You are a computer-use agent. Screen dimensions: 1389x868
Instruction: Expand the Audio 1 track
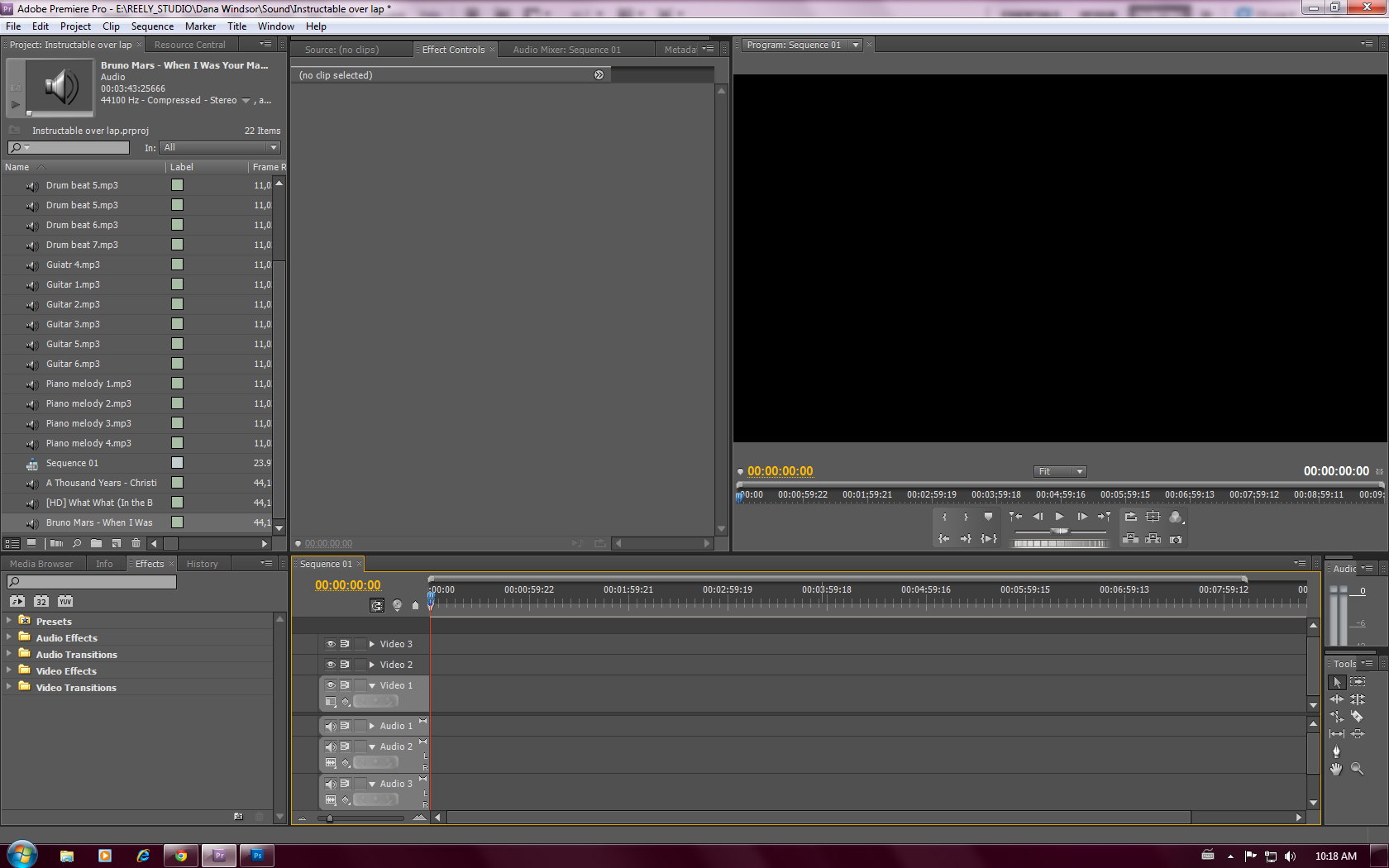(x=372, y=726)
